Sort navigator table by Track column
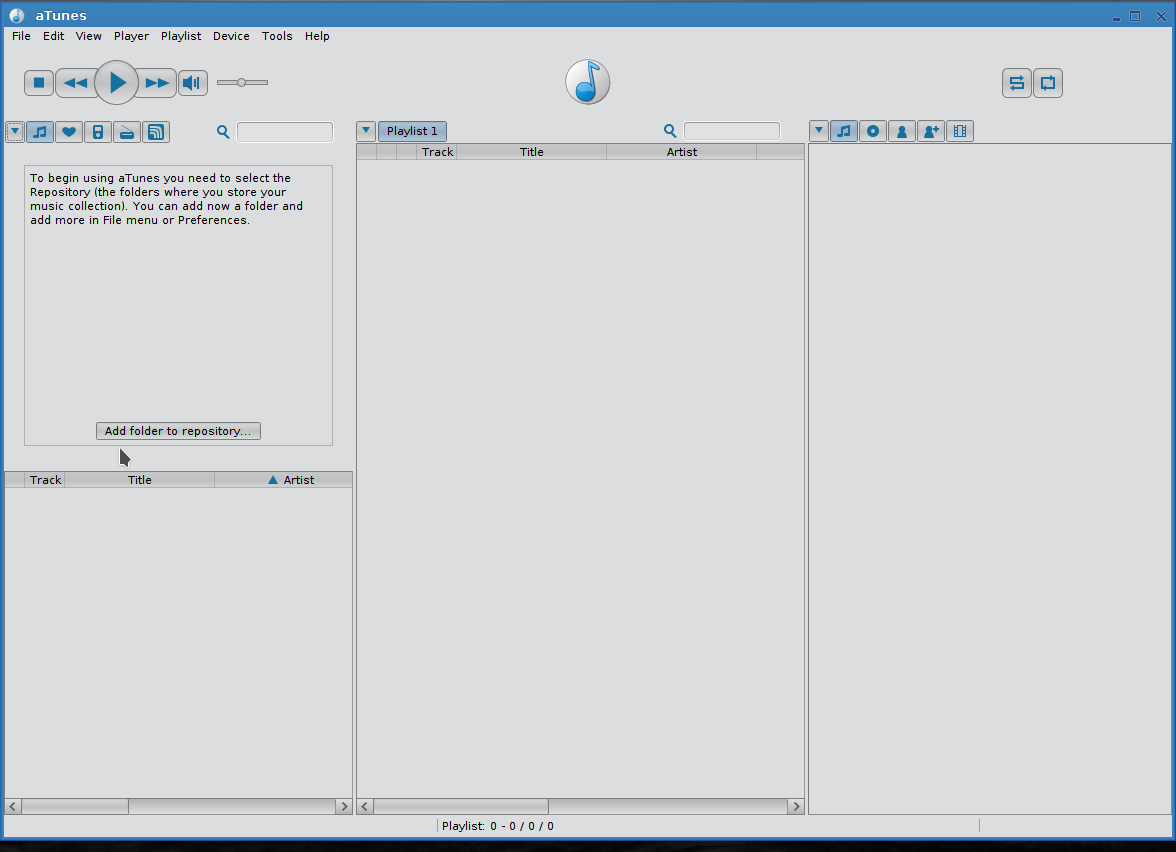The height and width of the screenshot is (852, 1176). click(45, 480)
